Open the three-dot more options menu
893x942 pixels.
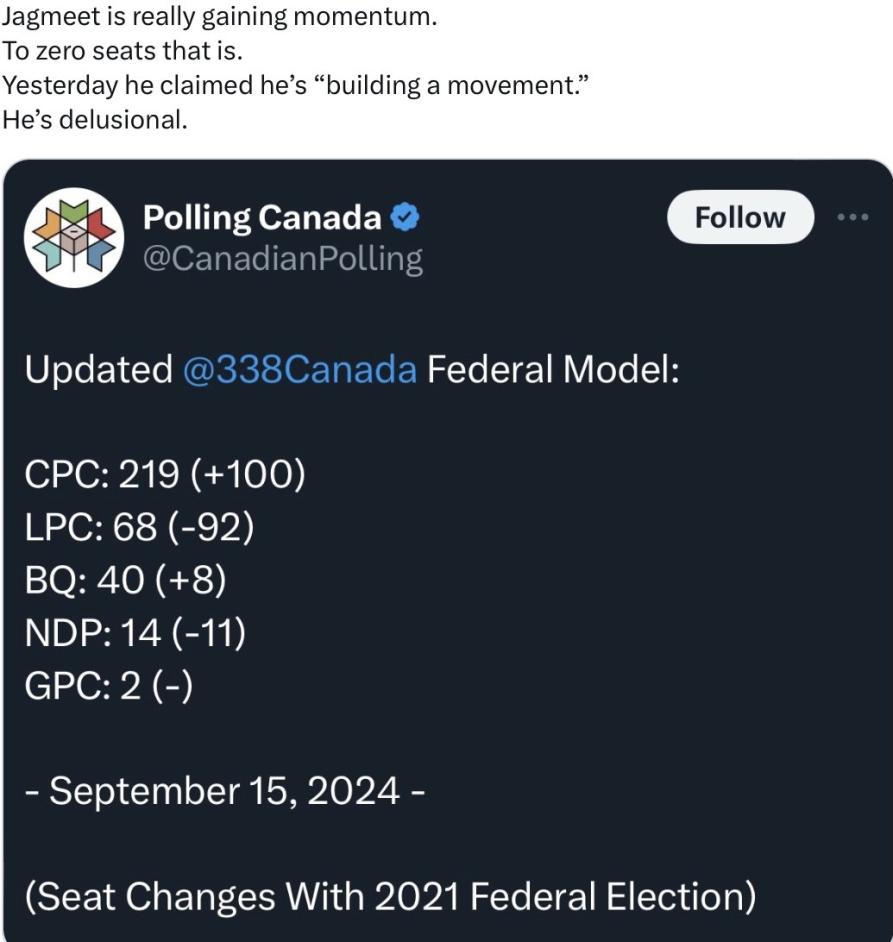pos(854,217)
